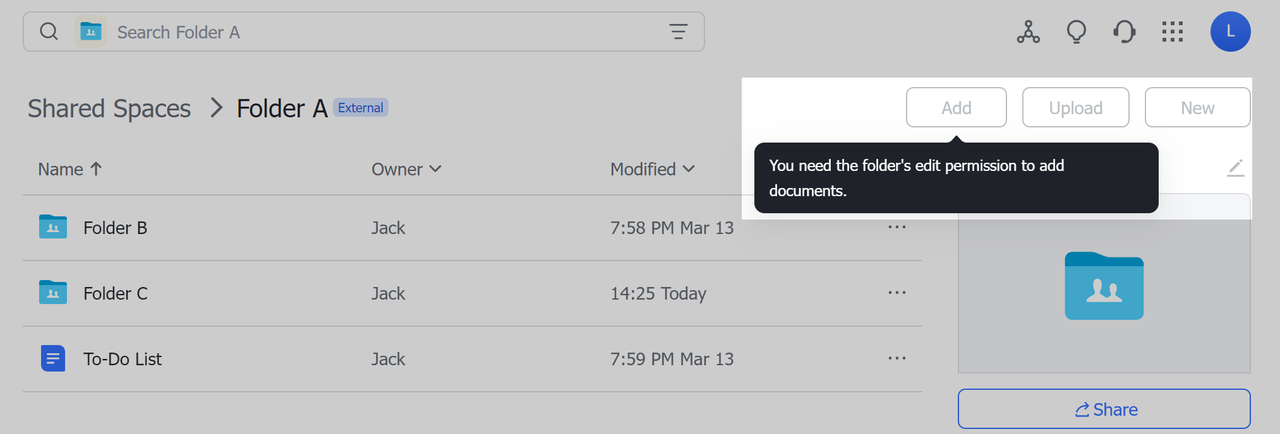
Task: Open To-Do List's three-dot menu
Action: (897, 358)
